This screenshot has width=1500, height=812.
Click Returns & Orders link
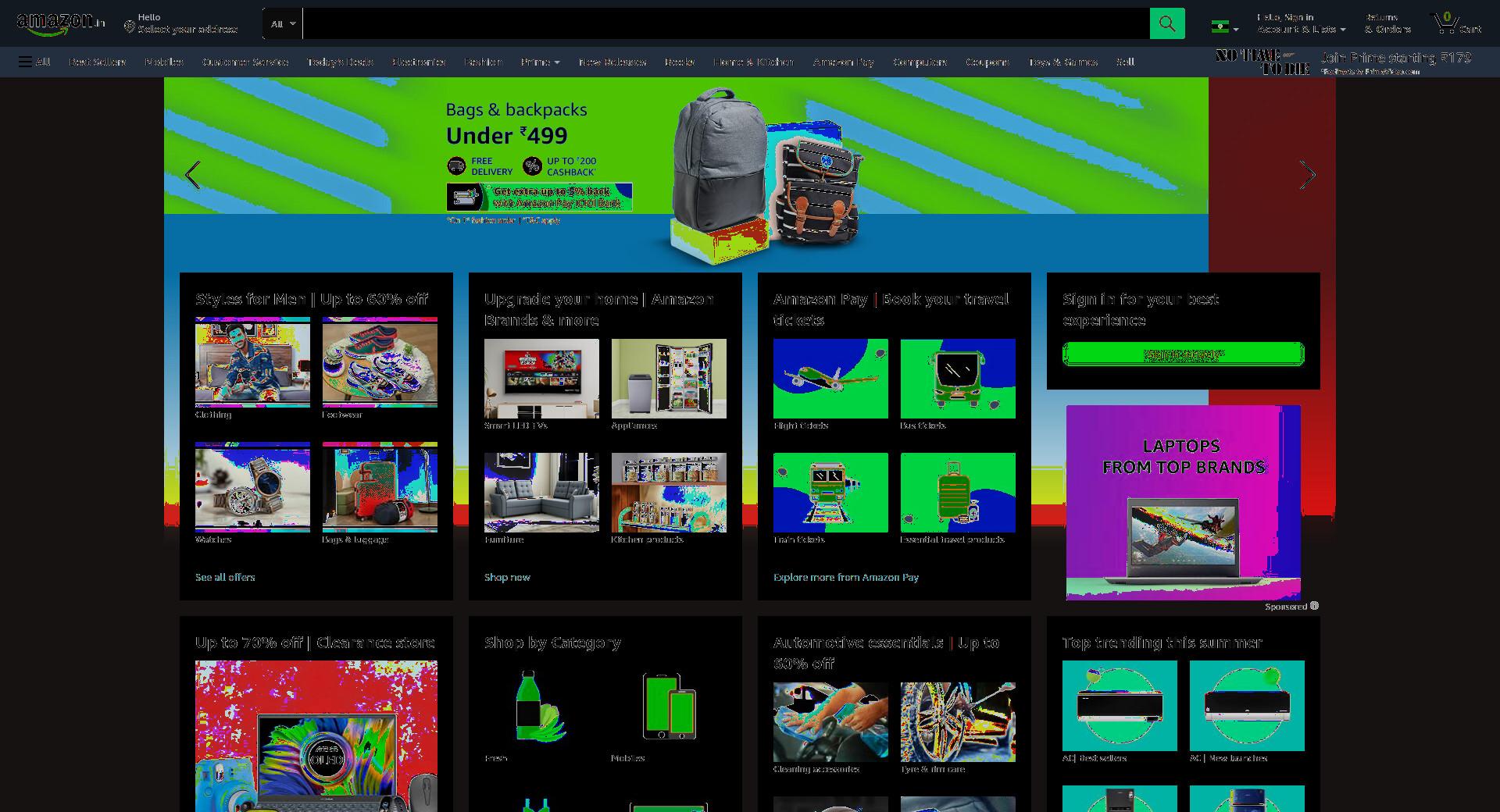1387,23
